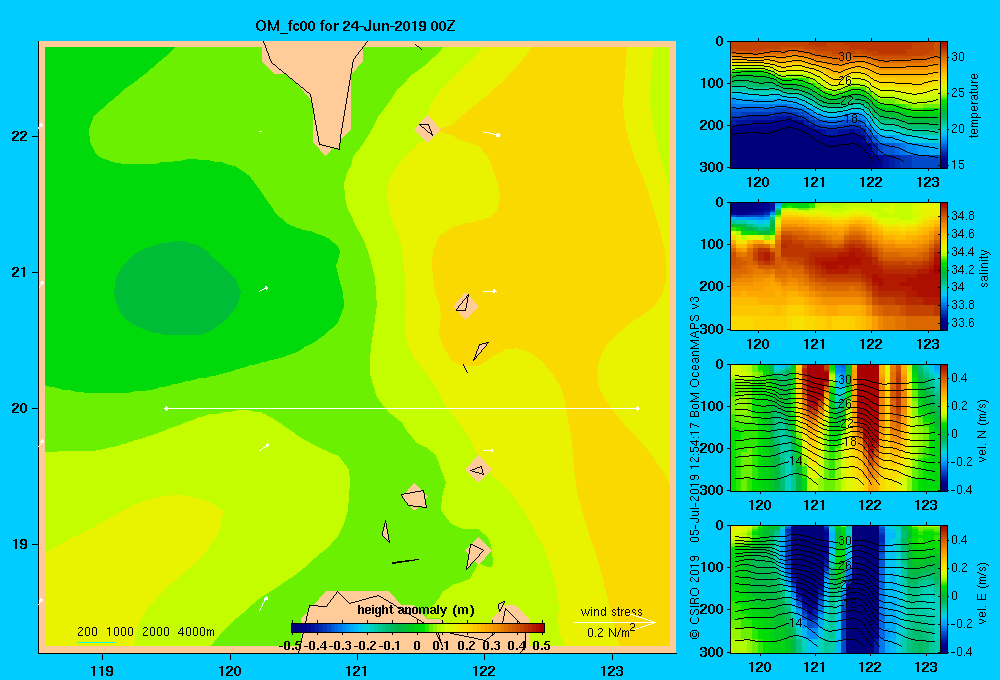
Task: Click the 0.5 tick on height anomaly scale
Action: tap(541, 646)
